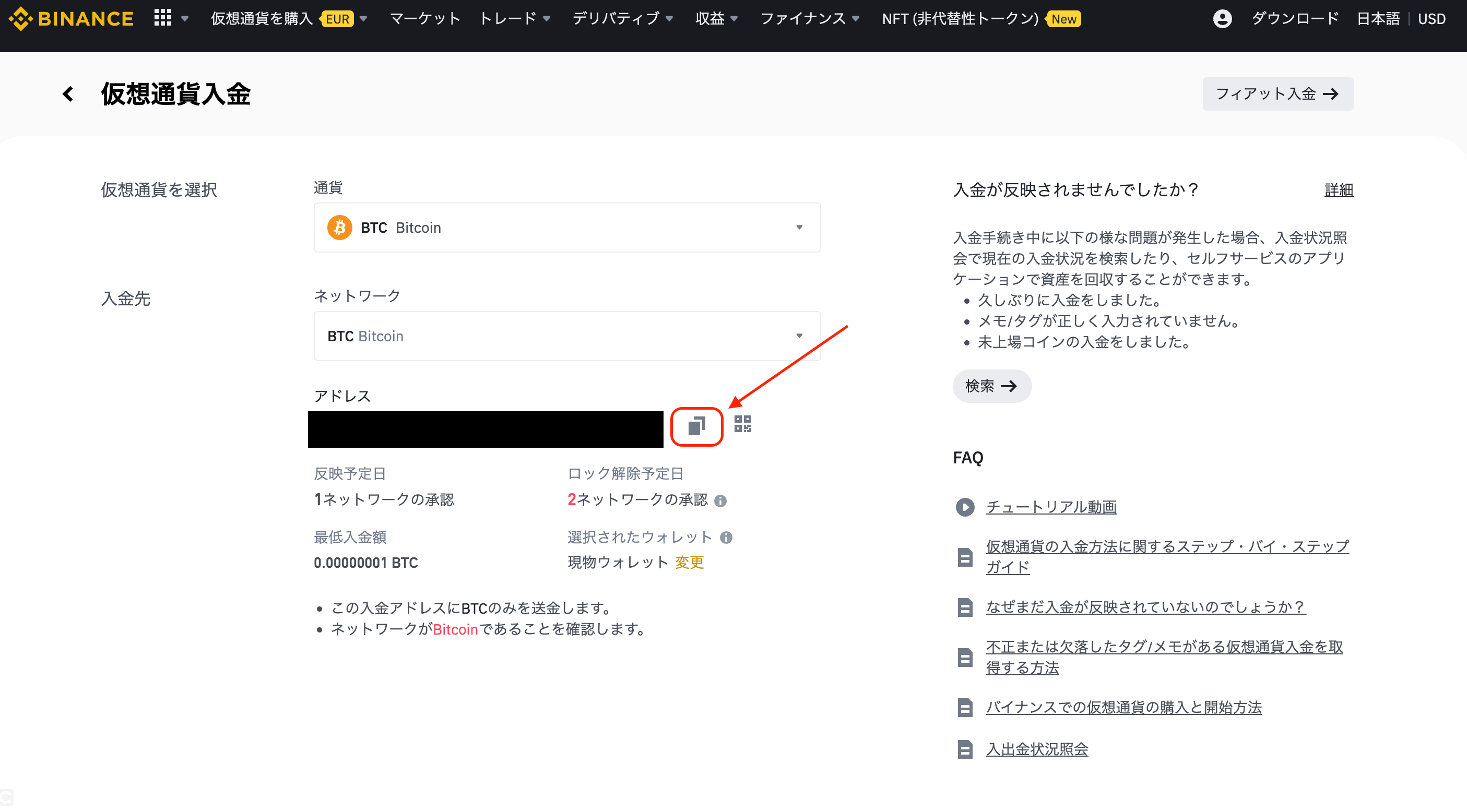Open 不正または欠落したタグ/メモ link
Screen dimensions: 1467x812
pos(1164,657)
